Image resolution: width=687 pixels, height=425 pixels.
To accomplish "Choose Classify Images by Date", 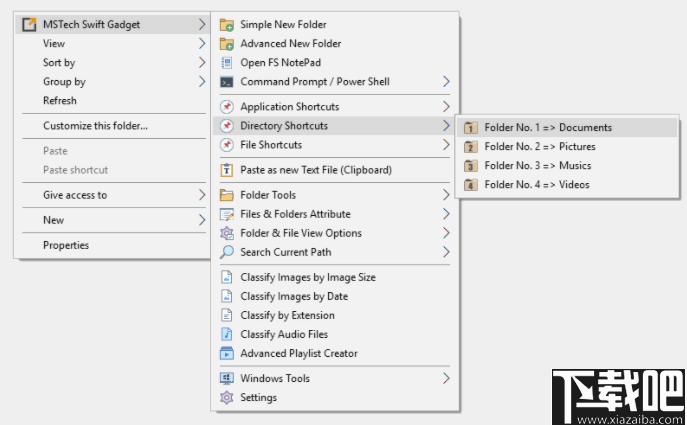I will [x=294, y=296].
